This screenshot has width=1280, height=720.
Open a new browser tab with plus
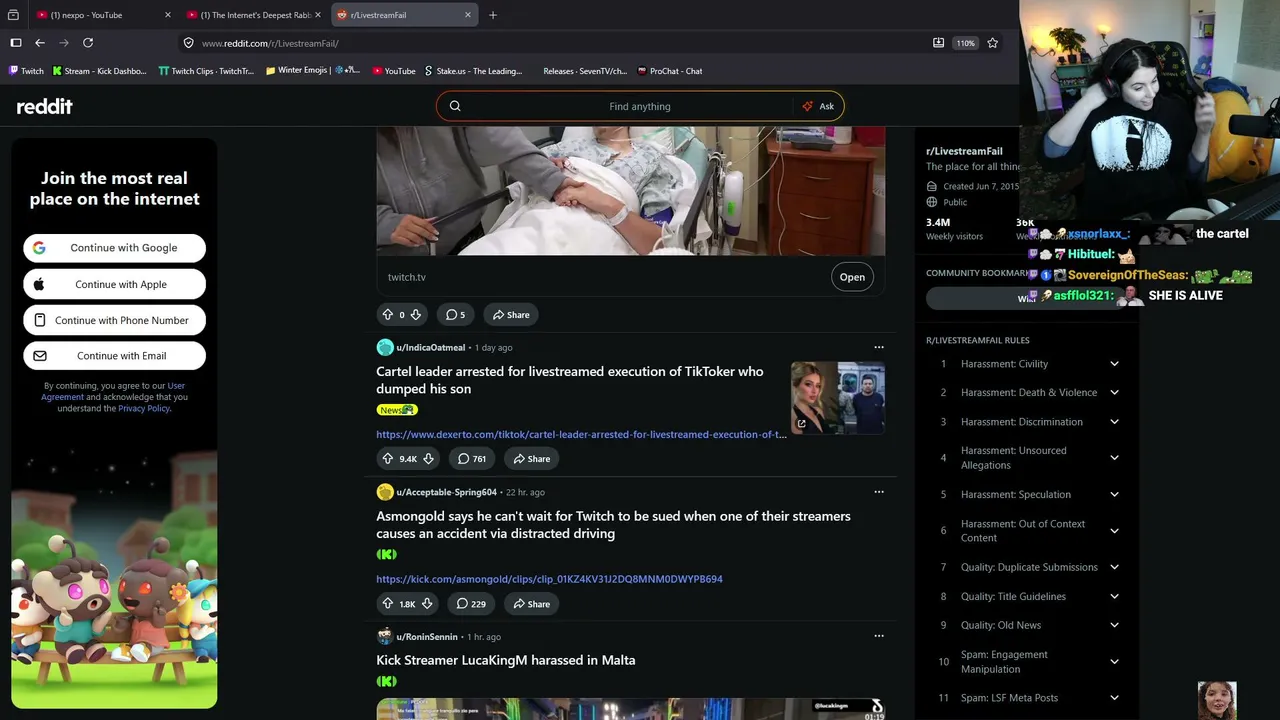(x=493, y=15)
